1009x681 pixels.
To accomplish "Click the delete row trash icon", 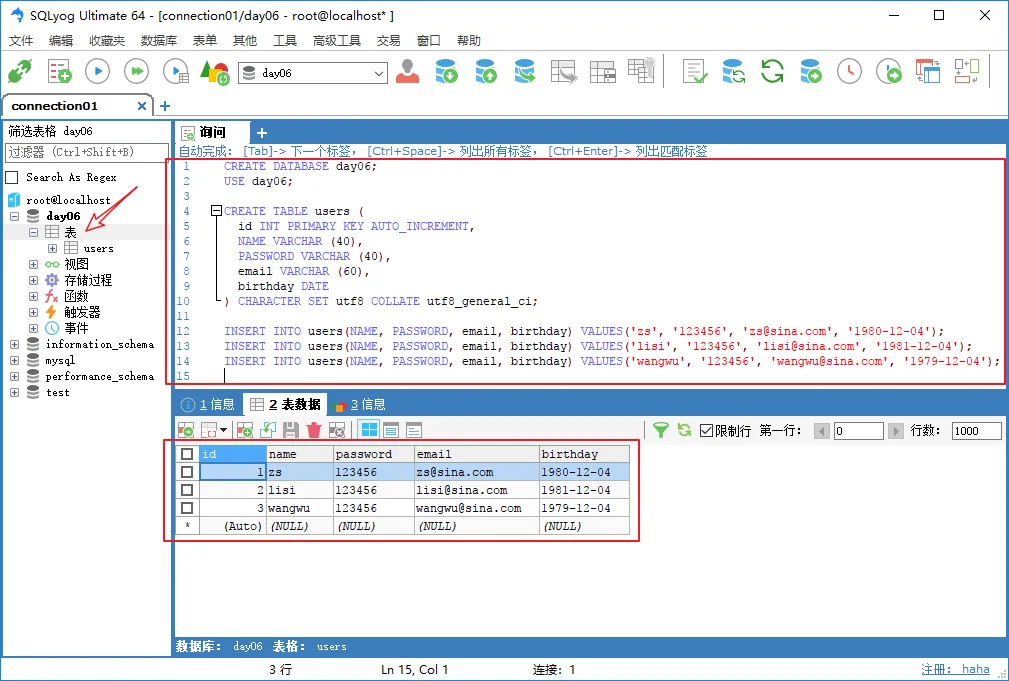I will pyautogui.click(x=314, y=430).
